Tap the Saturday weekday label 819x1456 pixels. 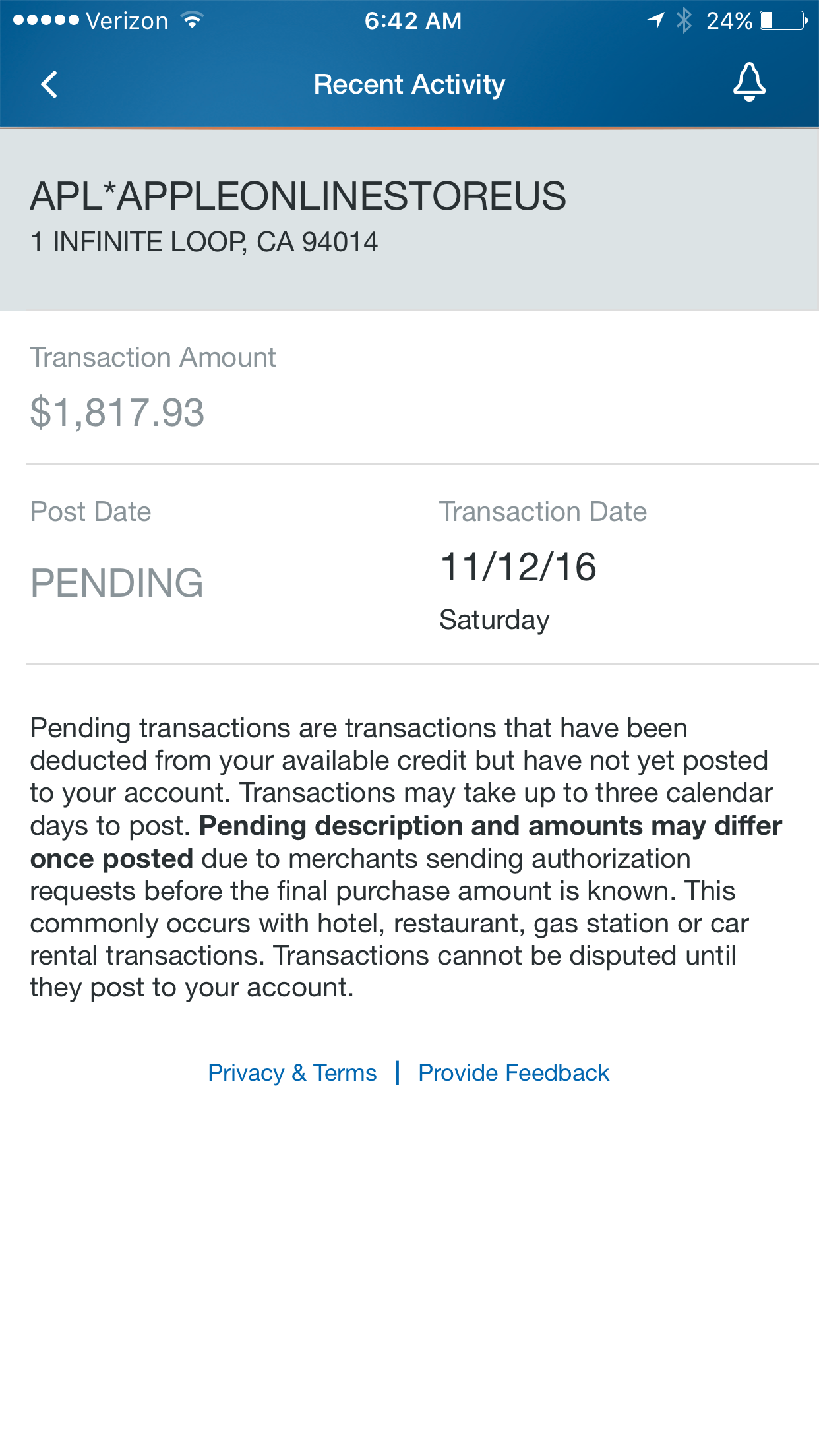pyautogui.click(x=495, y=620)
